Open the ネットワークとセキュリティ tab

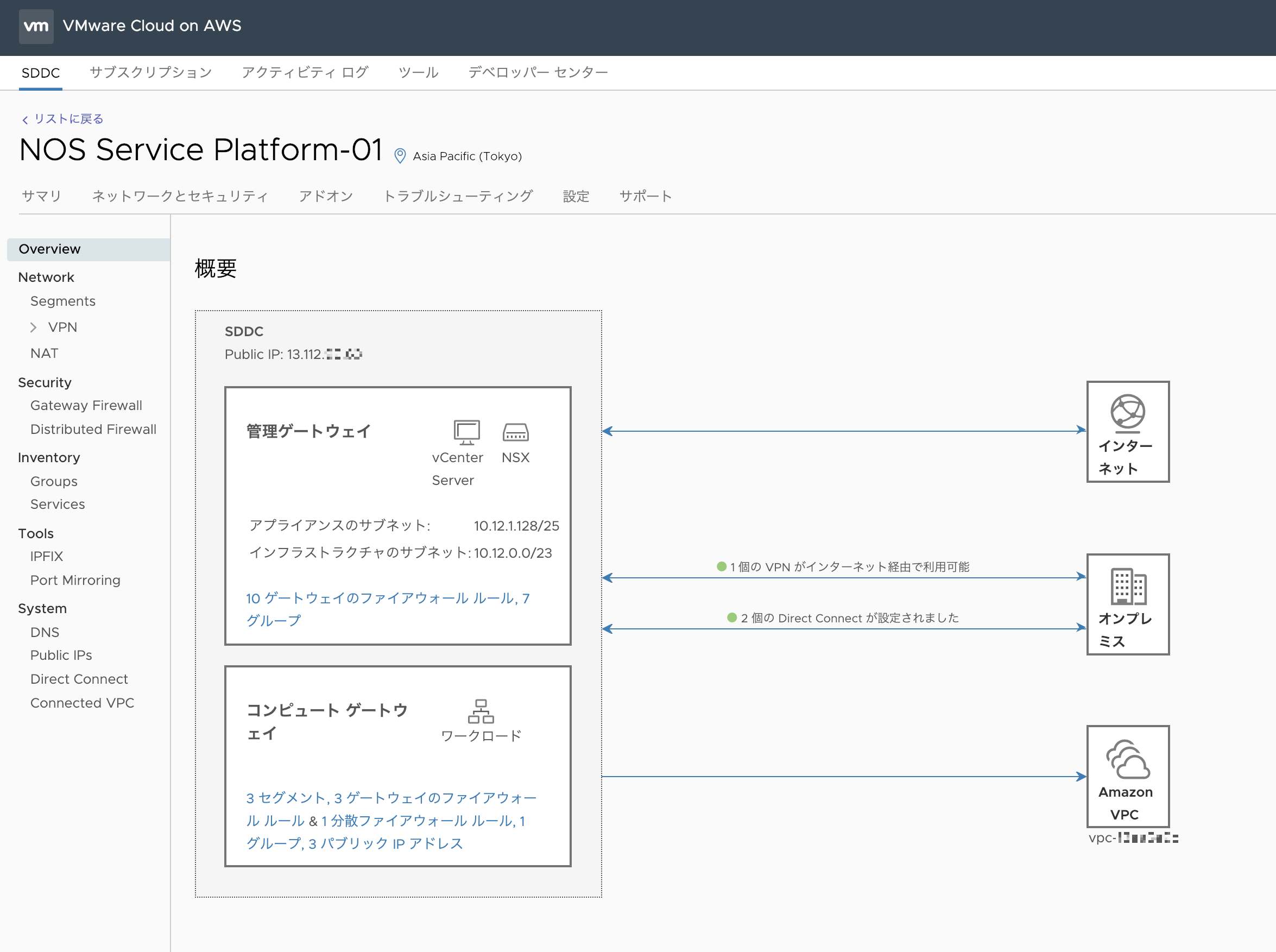(x=180, y=196)
